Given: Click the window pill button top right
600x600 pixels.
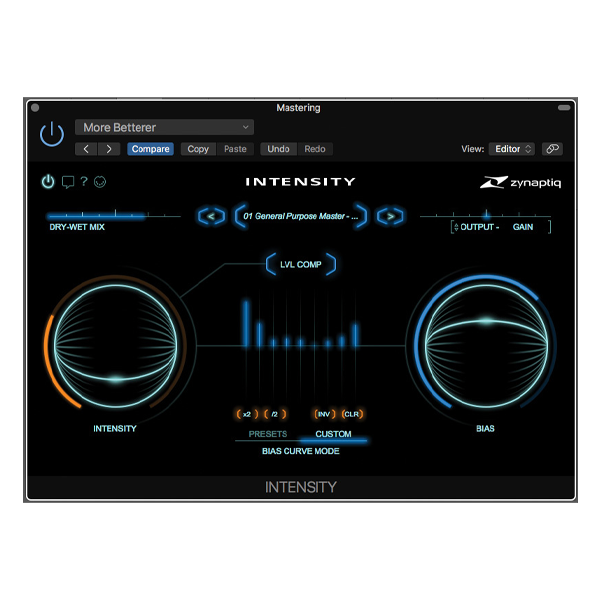Looking at the screenshot, I should 564,108.
